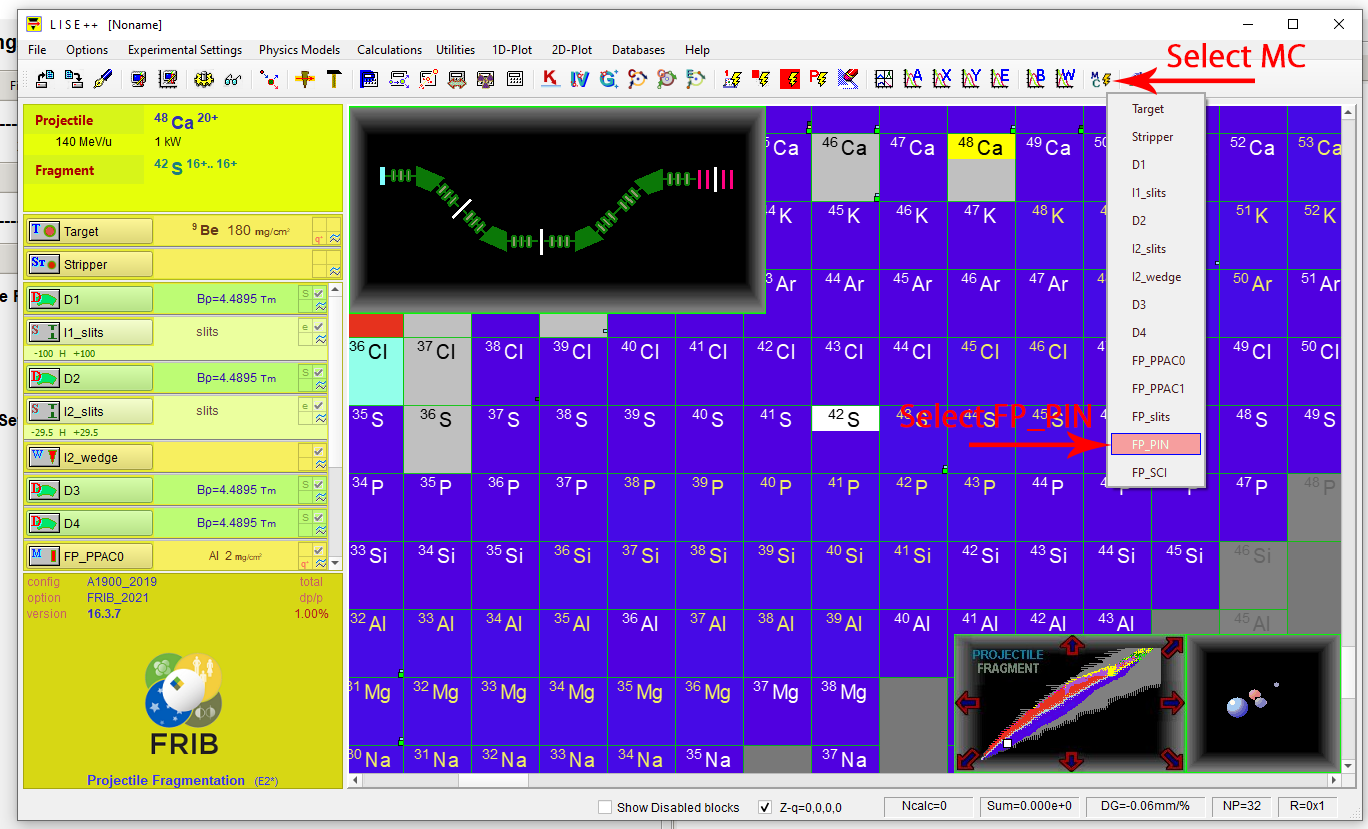
Task: Choose I2_wedge in the MC dropdown list
Action: pyautogui.click(x=1155, y=277)
